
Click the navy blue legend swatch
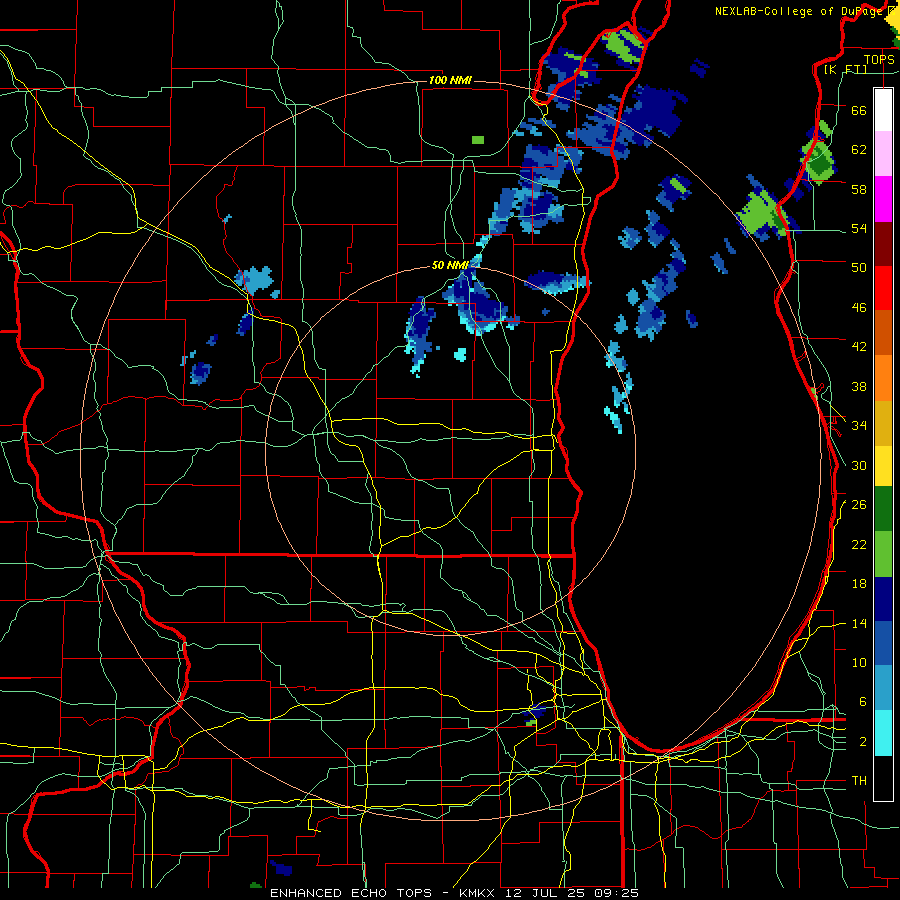pyautogui.click(x=883, y=599)
